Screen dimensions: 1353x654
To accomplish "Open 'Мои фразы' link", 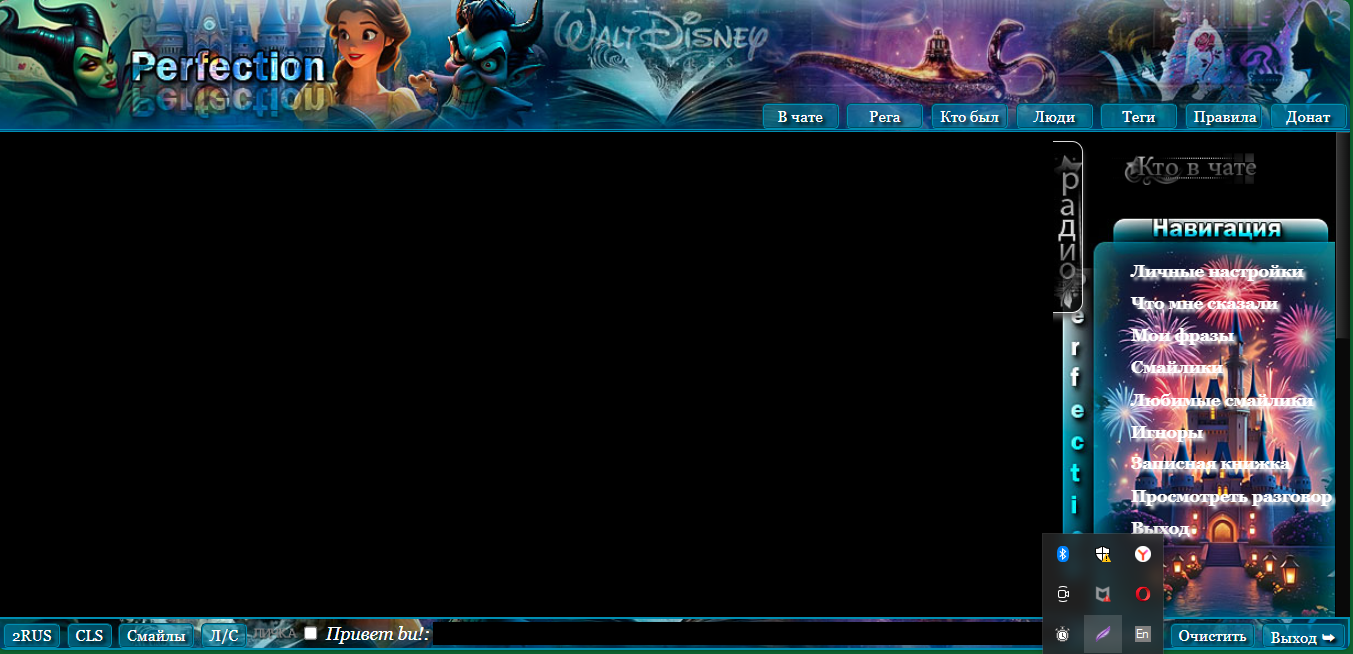I will [x=1182, y=336].
